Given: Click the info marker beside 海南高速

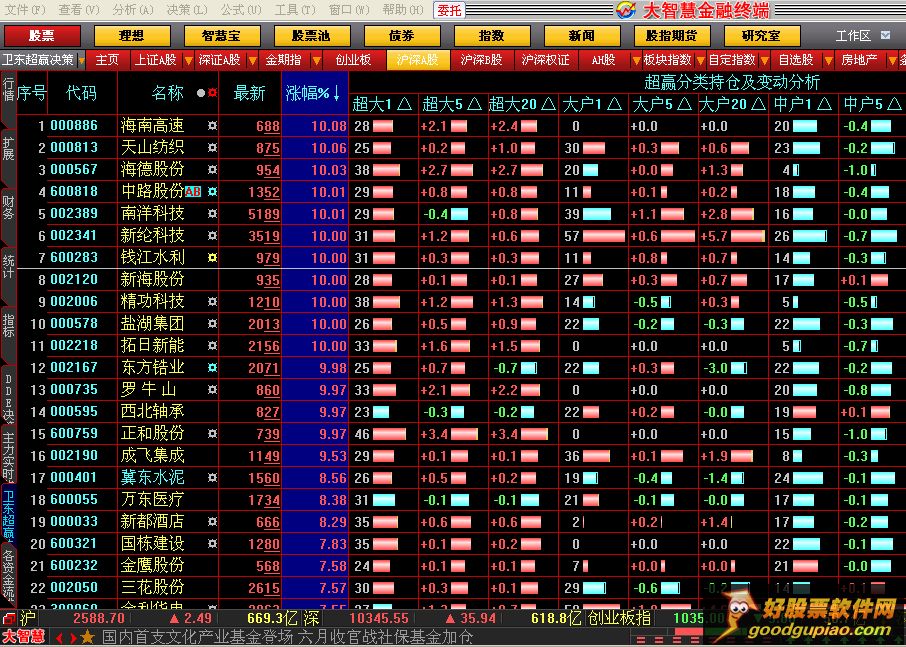Looking at the screenshot, I should click(x=213, y=125).
